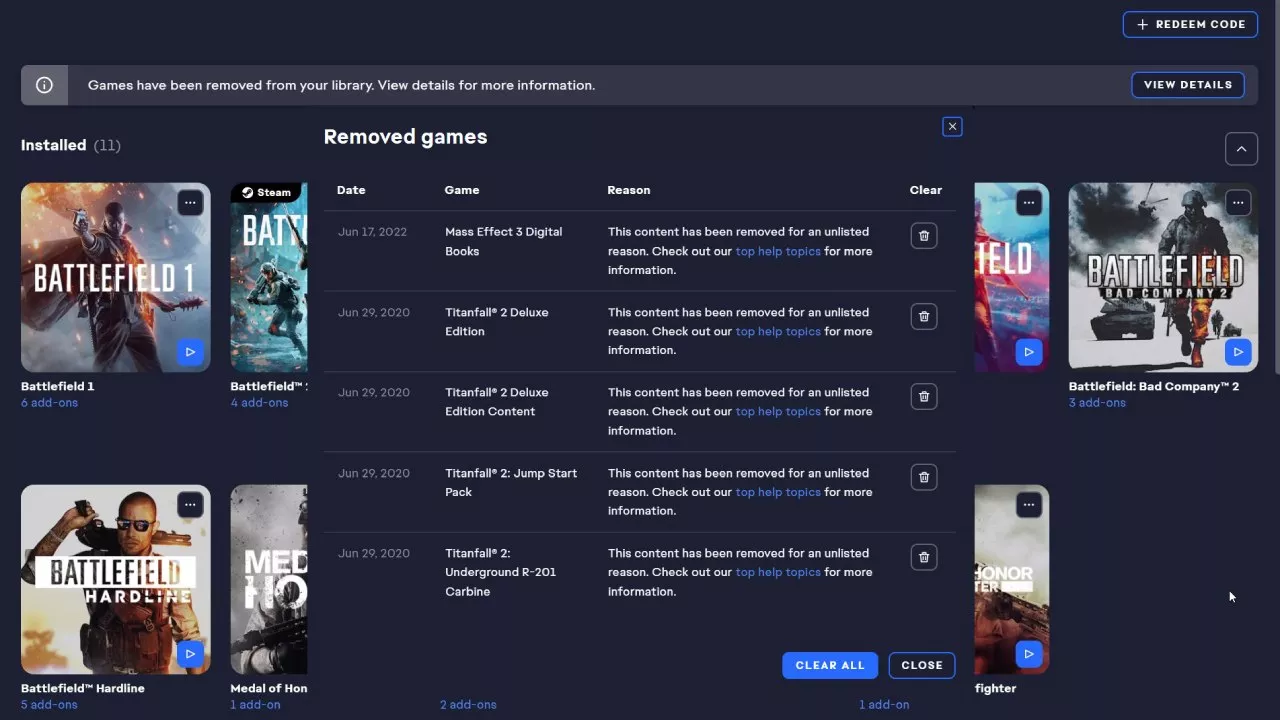
Task: Click the Redeem Code button
Action: (x=1190, y=24)
